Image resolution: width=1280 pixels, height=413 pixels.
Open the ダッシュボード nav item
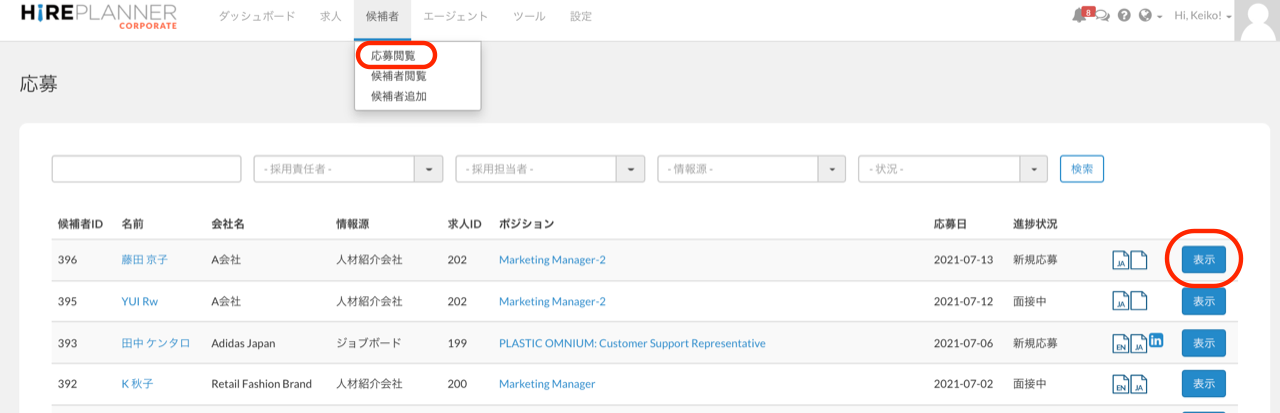[x=256, y=17]
